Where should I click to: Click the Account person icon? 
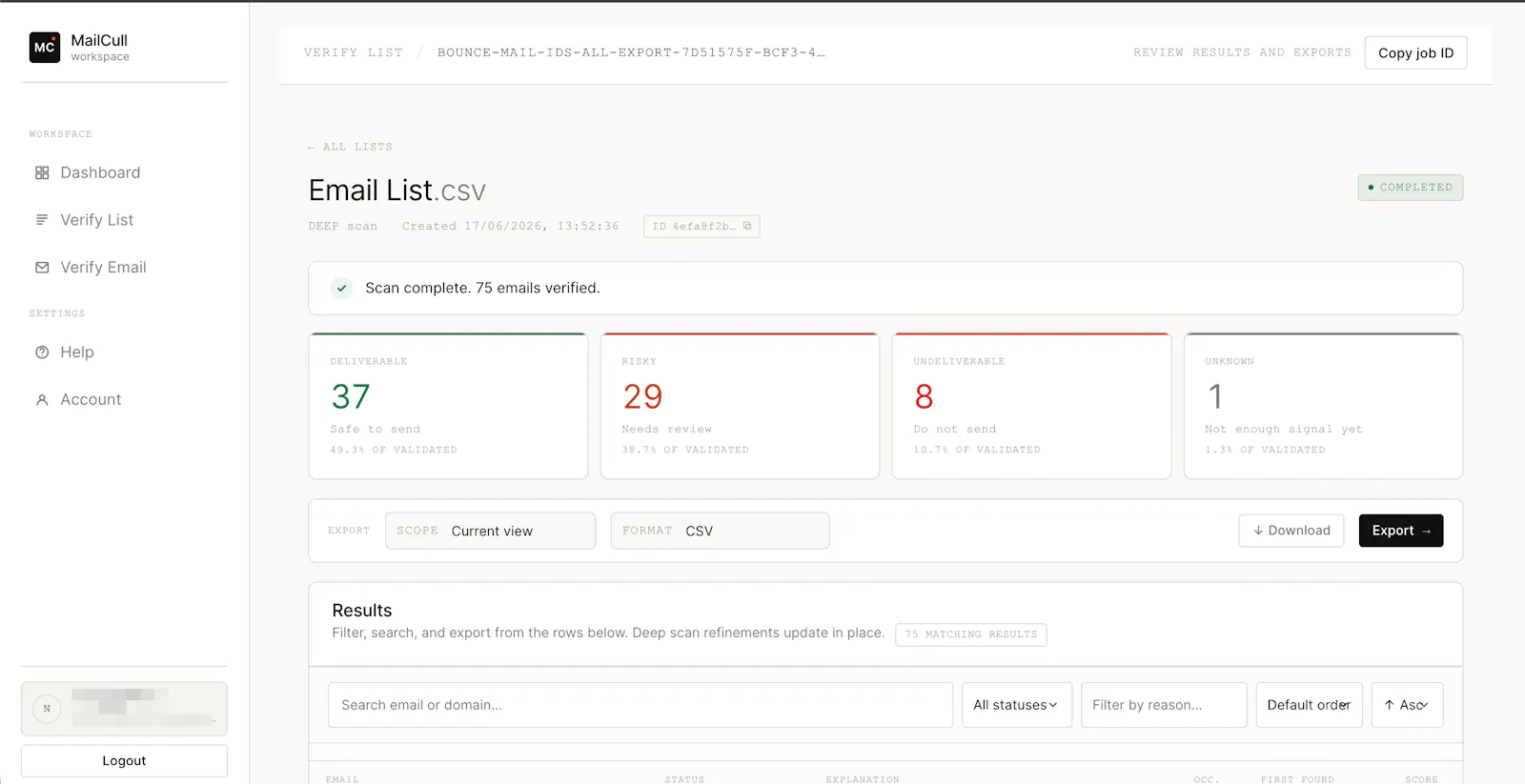coord(42,400)
